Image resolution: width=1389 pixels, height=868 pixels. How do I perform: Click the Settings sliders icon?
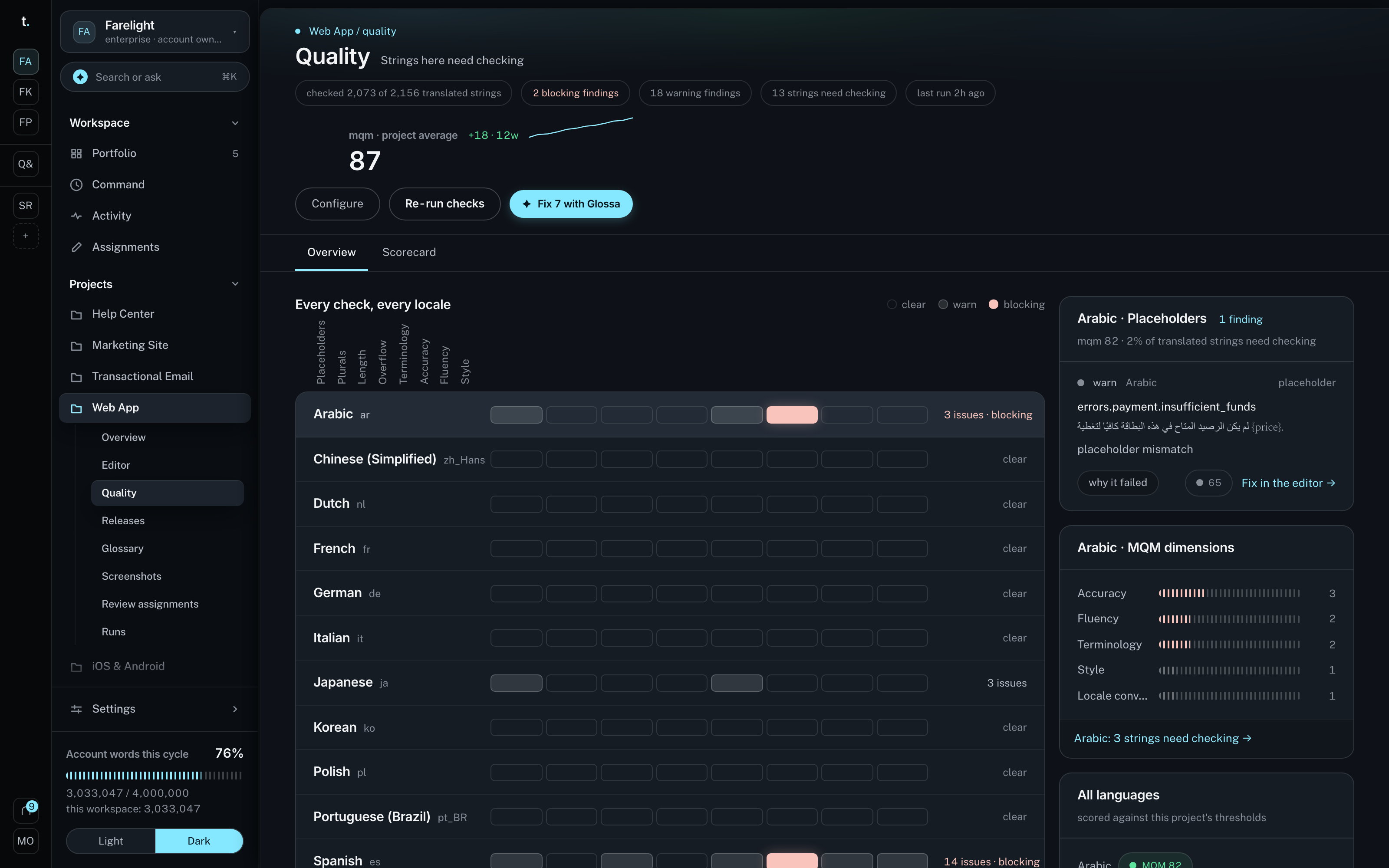point(76,709)
